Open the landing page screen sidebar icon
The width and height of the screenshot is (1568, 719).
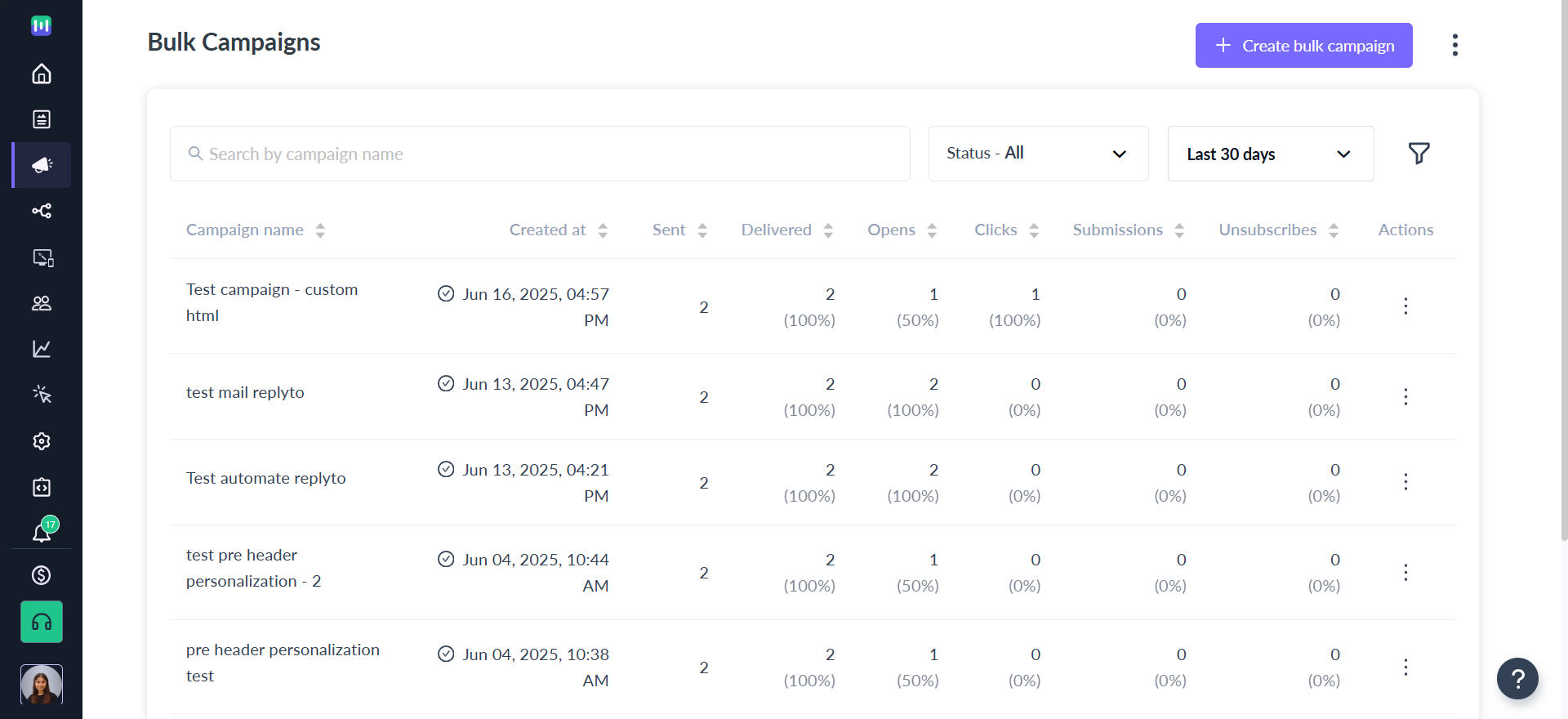click(x=42, y=257)
